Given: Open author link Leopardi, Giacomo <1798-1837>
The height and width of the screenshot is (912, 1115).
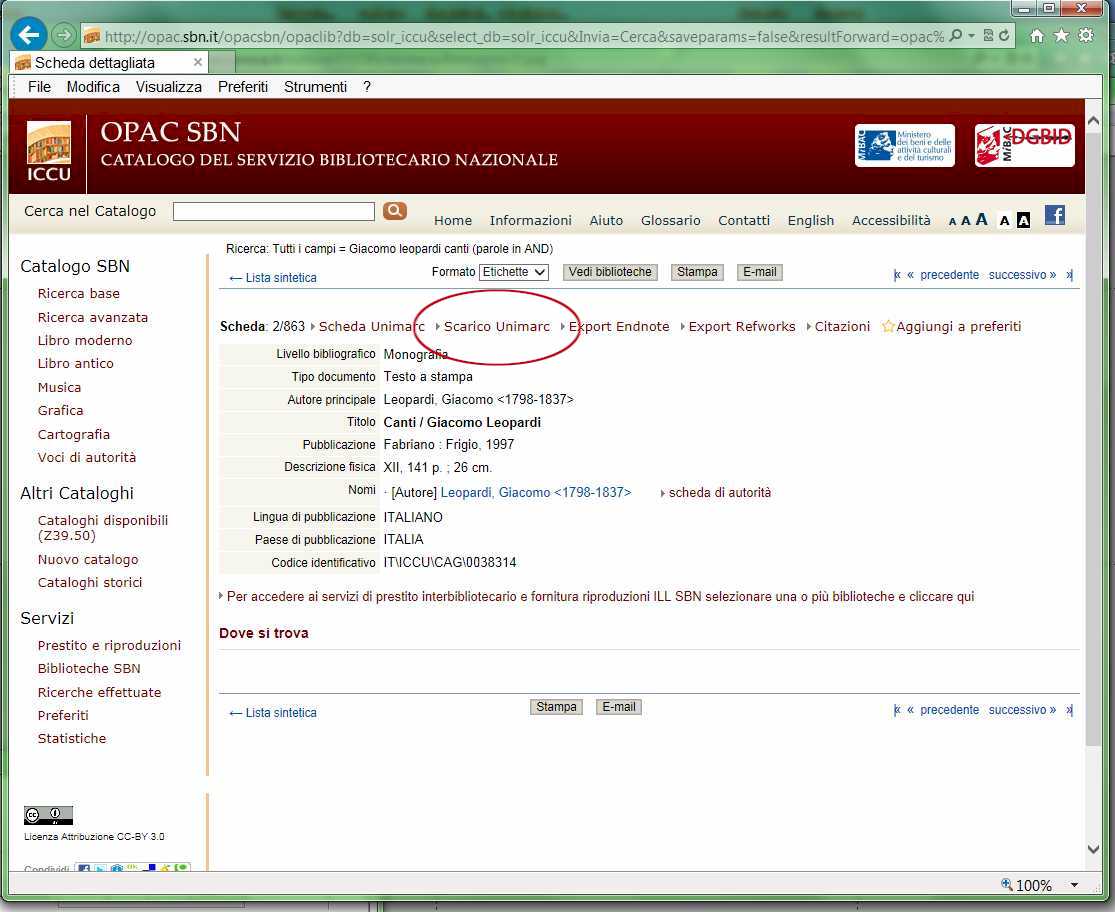Looking at the screenshot, I should click(x=535, y=493).
